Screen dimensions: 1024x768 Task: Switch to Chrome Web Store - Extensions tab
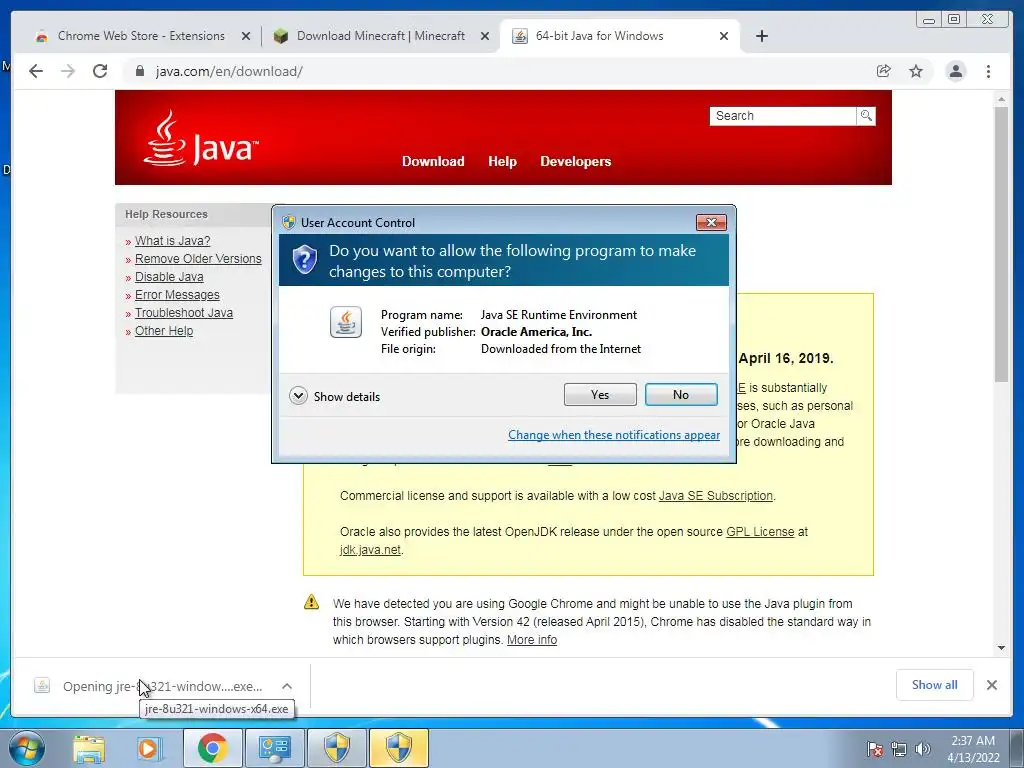141,36
